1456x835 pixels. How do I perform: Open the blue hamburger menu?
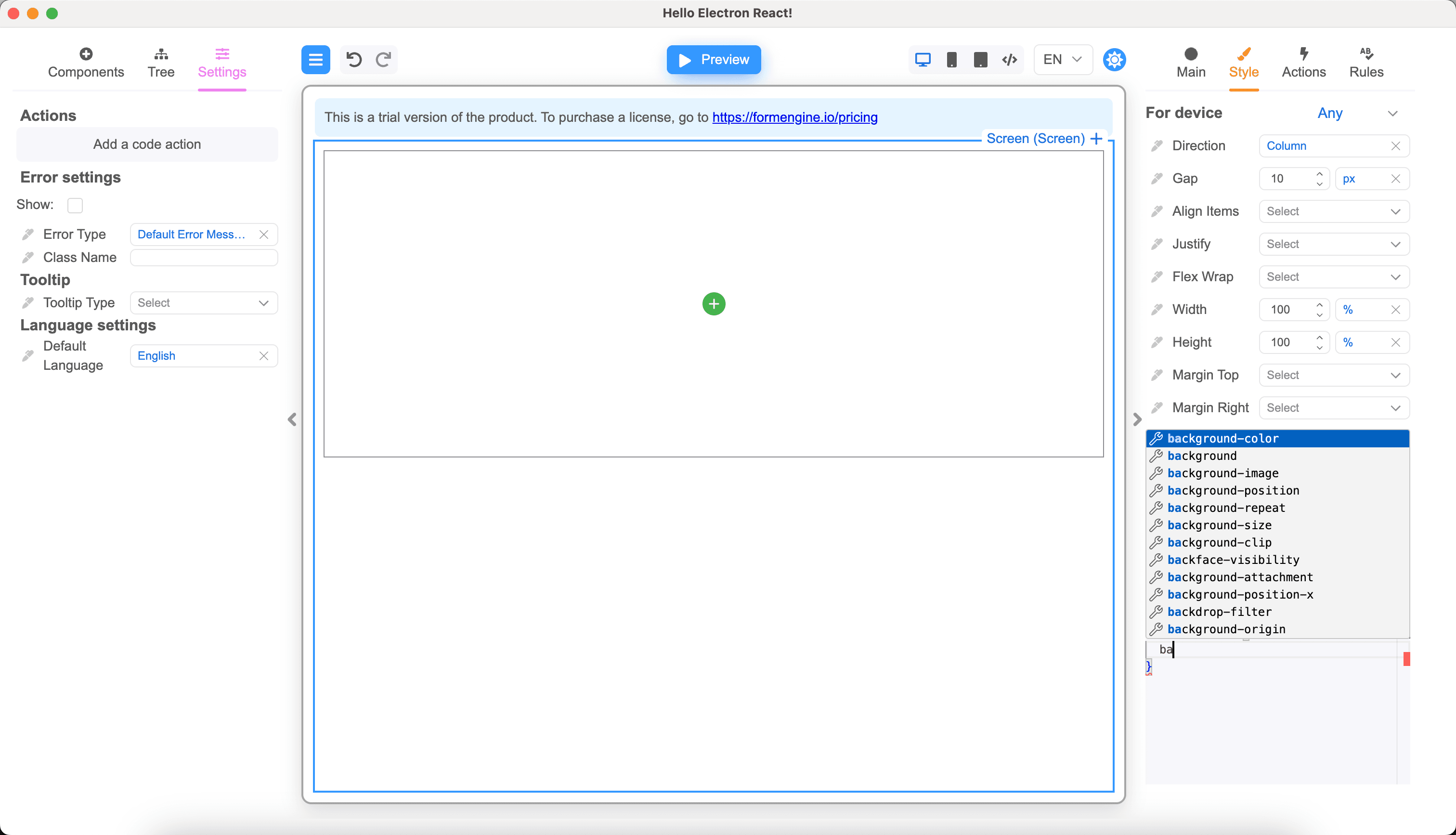[x=315, y=59]
